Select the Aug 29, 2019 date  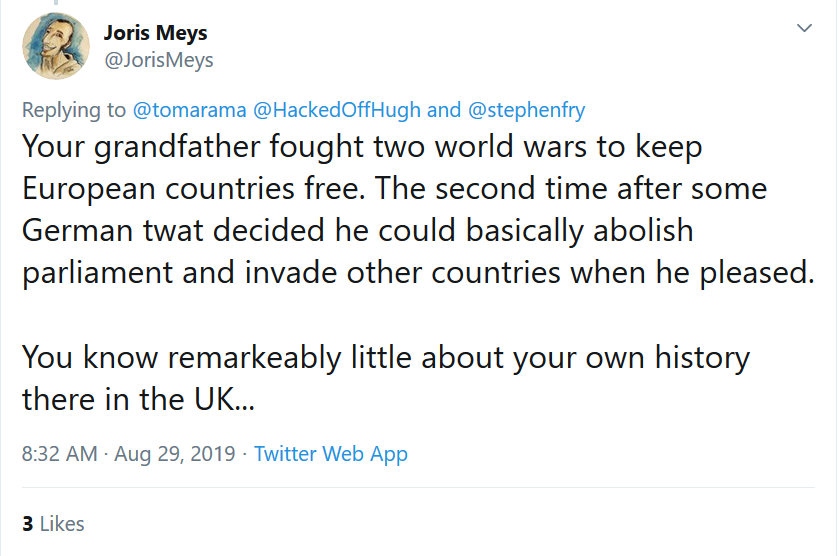(x=175, y=453)
